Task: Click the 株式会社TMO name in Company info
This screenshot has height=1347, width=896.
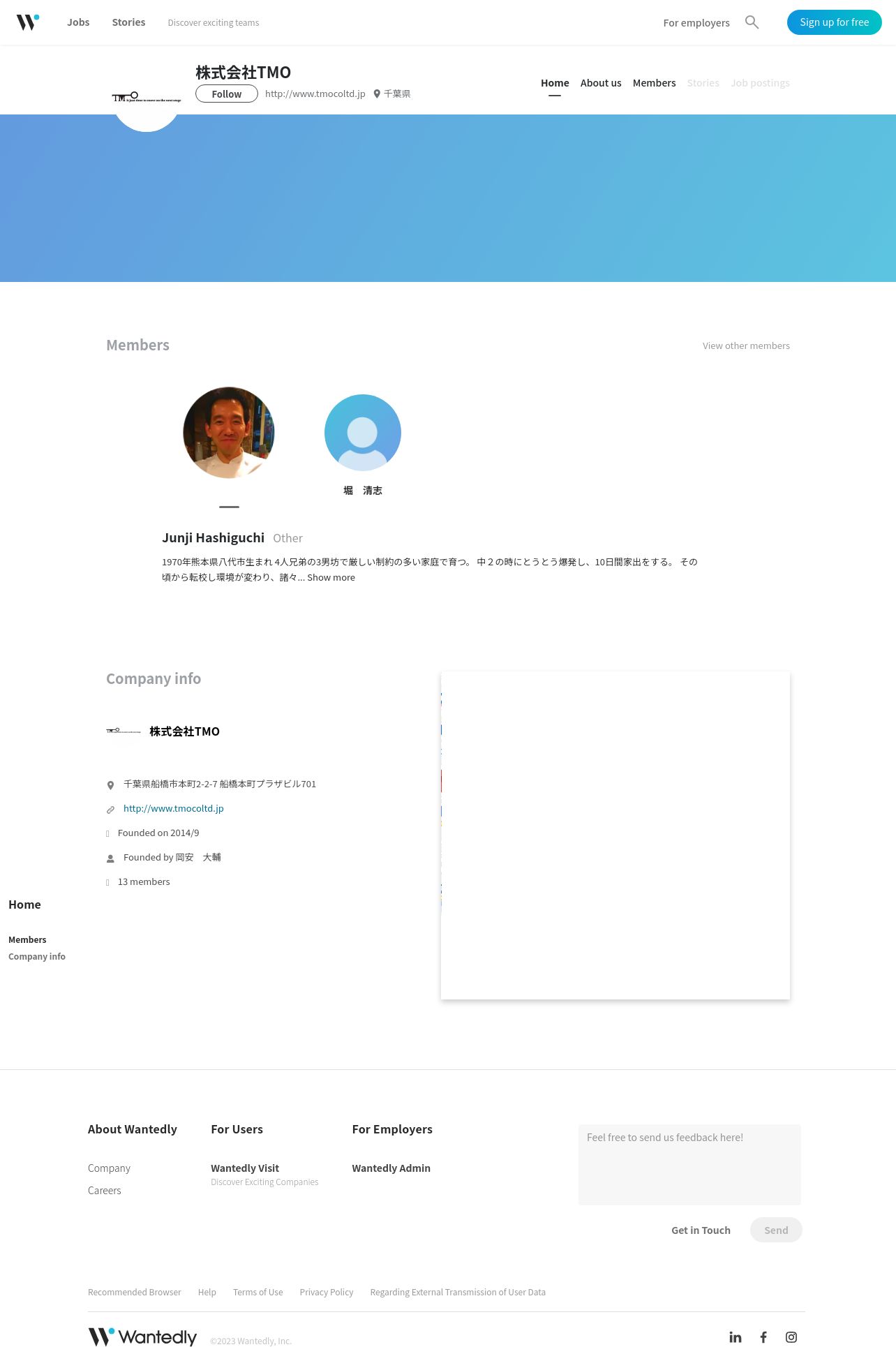Action: (x=184, y=731)
